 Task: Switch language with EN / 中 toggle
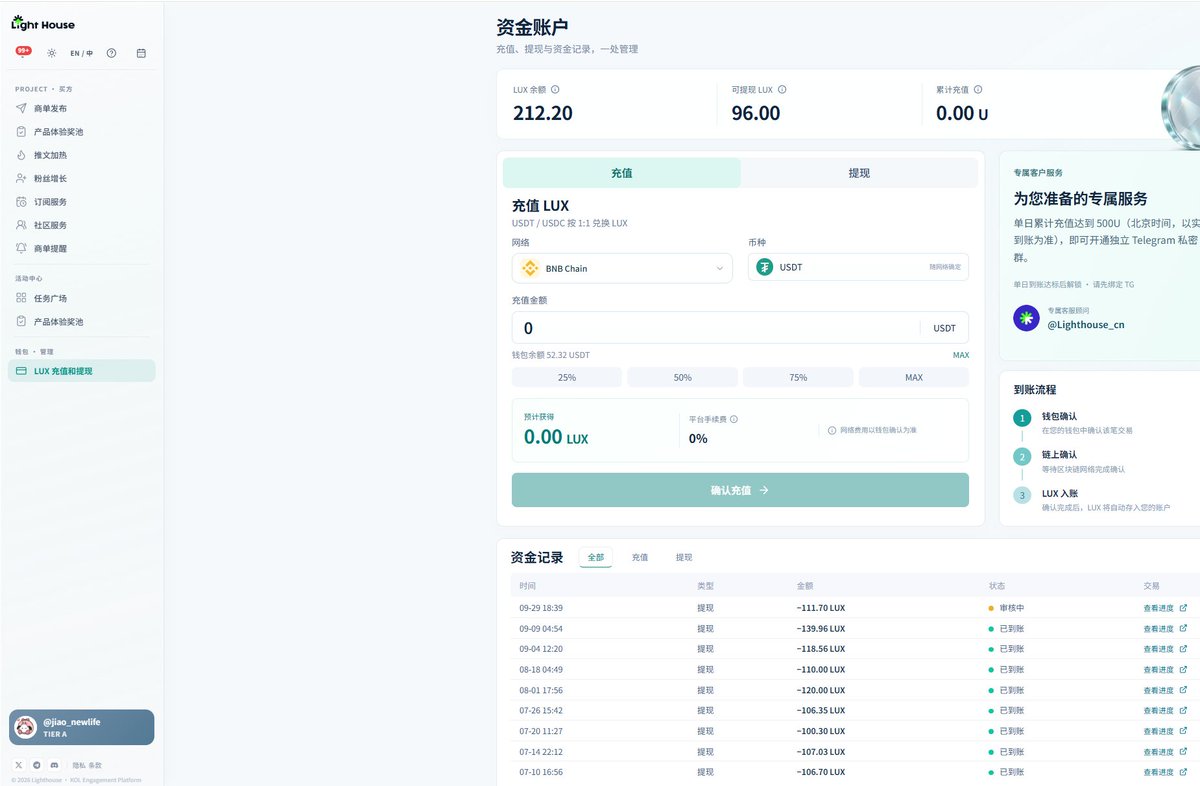(x=82, y=53)
